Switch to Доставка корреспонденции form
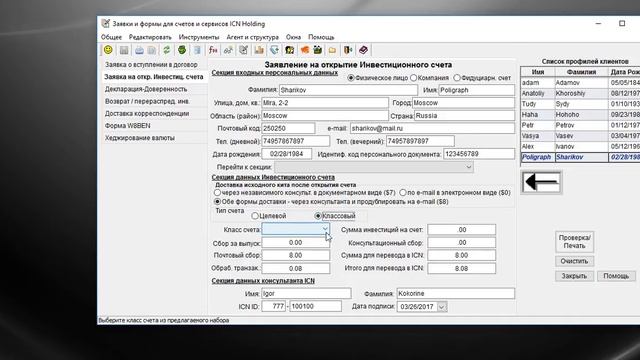 154,113
